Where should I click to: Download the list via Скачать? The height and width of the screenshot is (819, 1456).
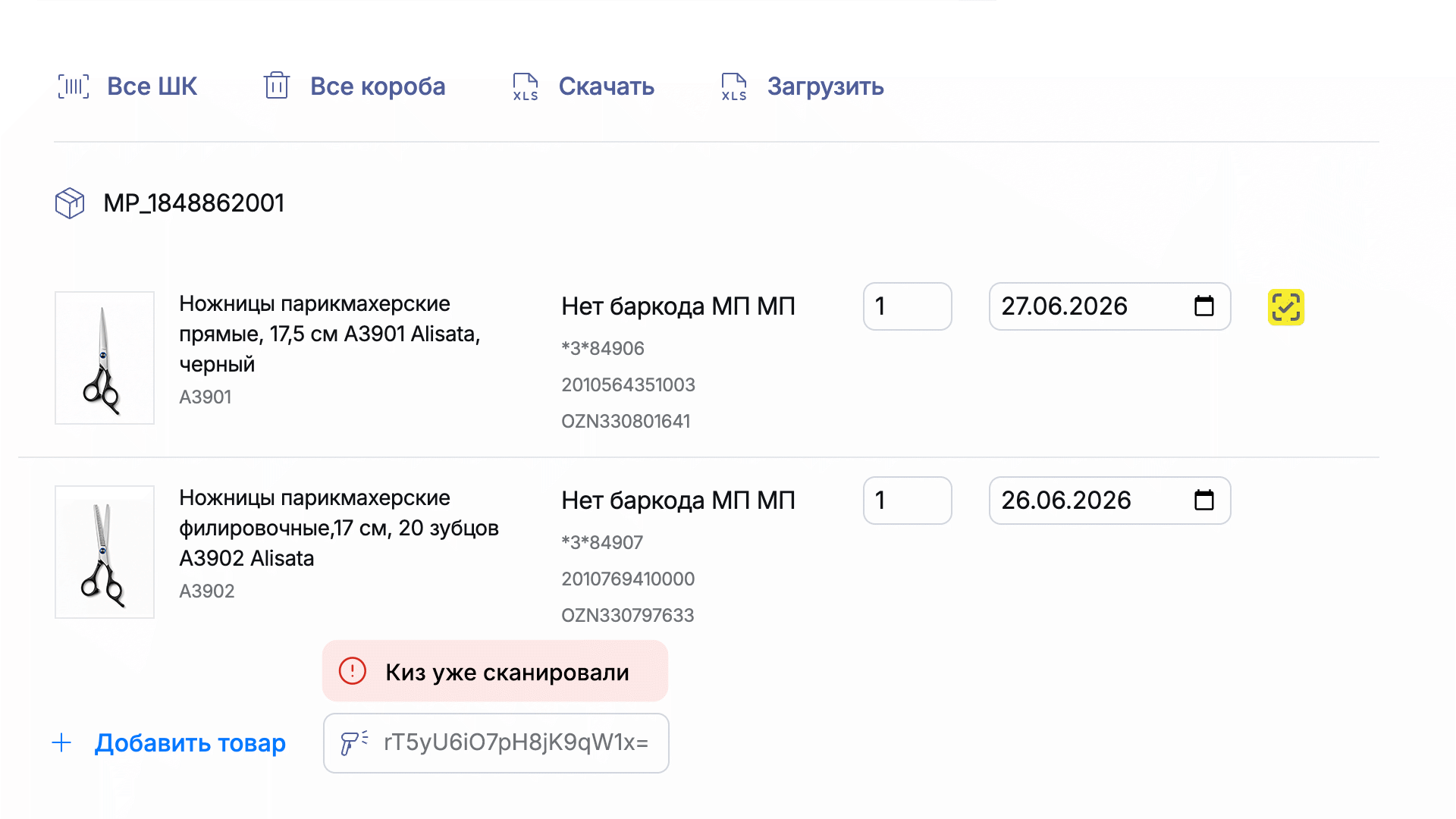pyautogui.click(x=606, y=86)
